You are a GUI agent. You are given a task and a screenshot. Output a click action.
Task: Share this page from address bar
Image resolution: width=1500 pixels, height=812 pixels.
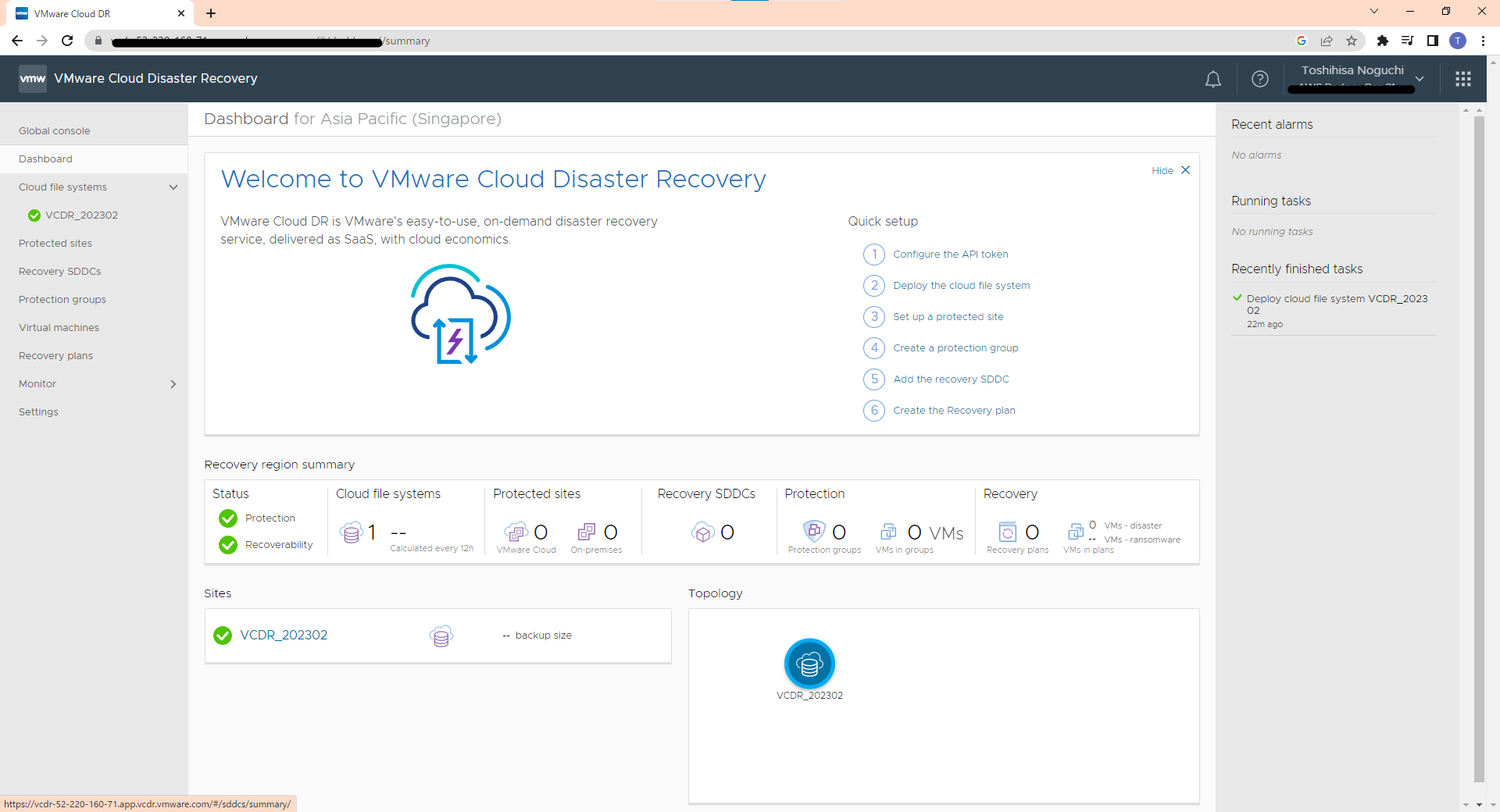click(x=1327, y=41)
